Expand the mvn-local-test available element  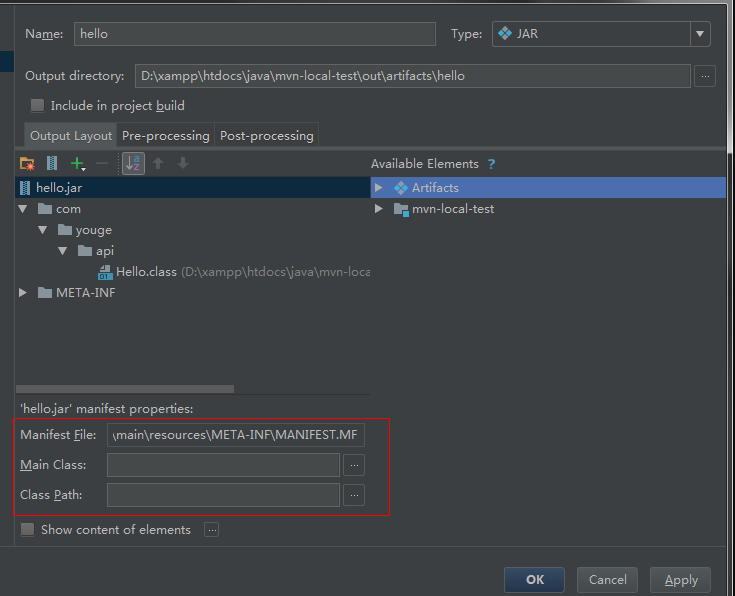coord(379,209)
